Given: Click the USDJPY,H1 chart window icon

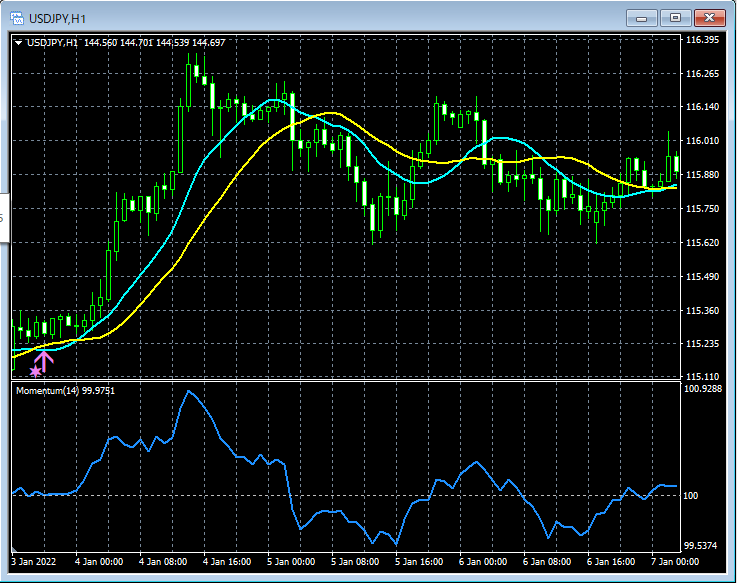Looking at the screenshot, I should click(17, 18).
